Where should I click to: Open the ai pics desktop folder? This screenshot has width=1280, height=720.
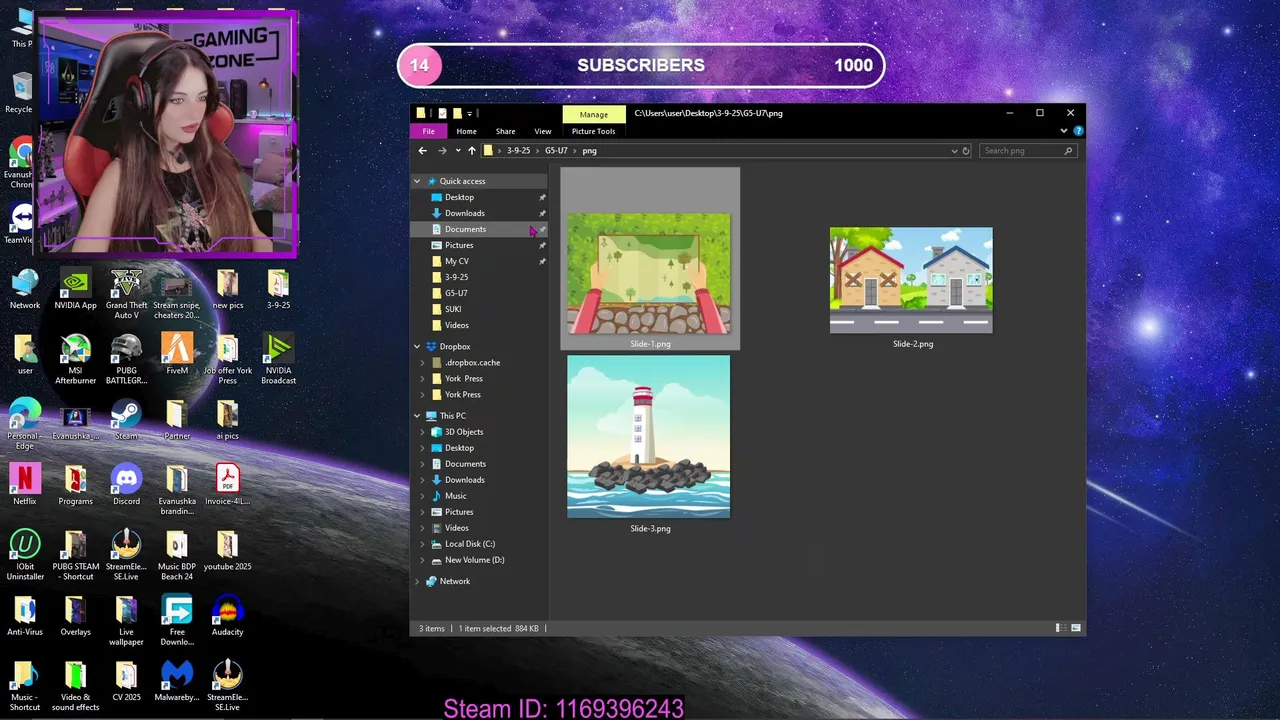227,420
